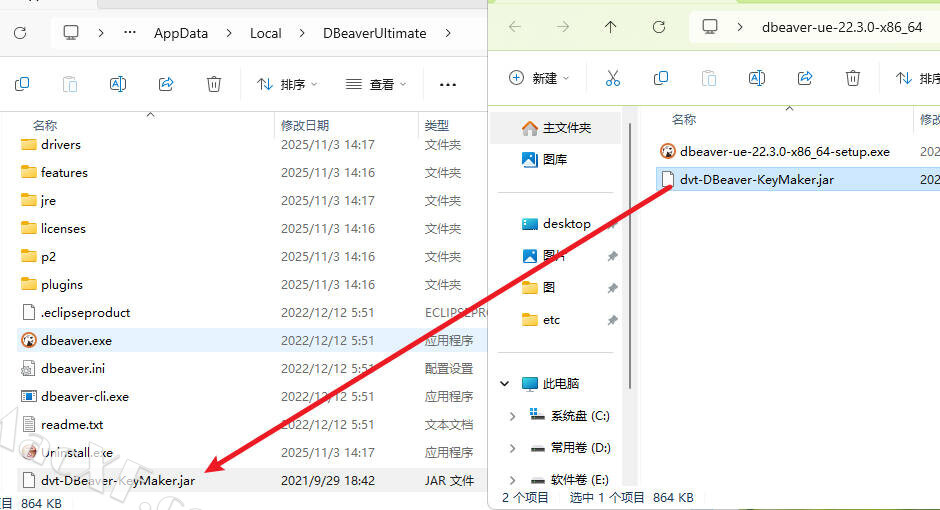Open the desktop pinned folder in sidebar
This screenshot has width=940, height=510.
coord(566,224)
